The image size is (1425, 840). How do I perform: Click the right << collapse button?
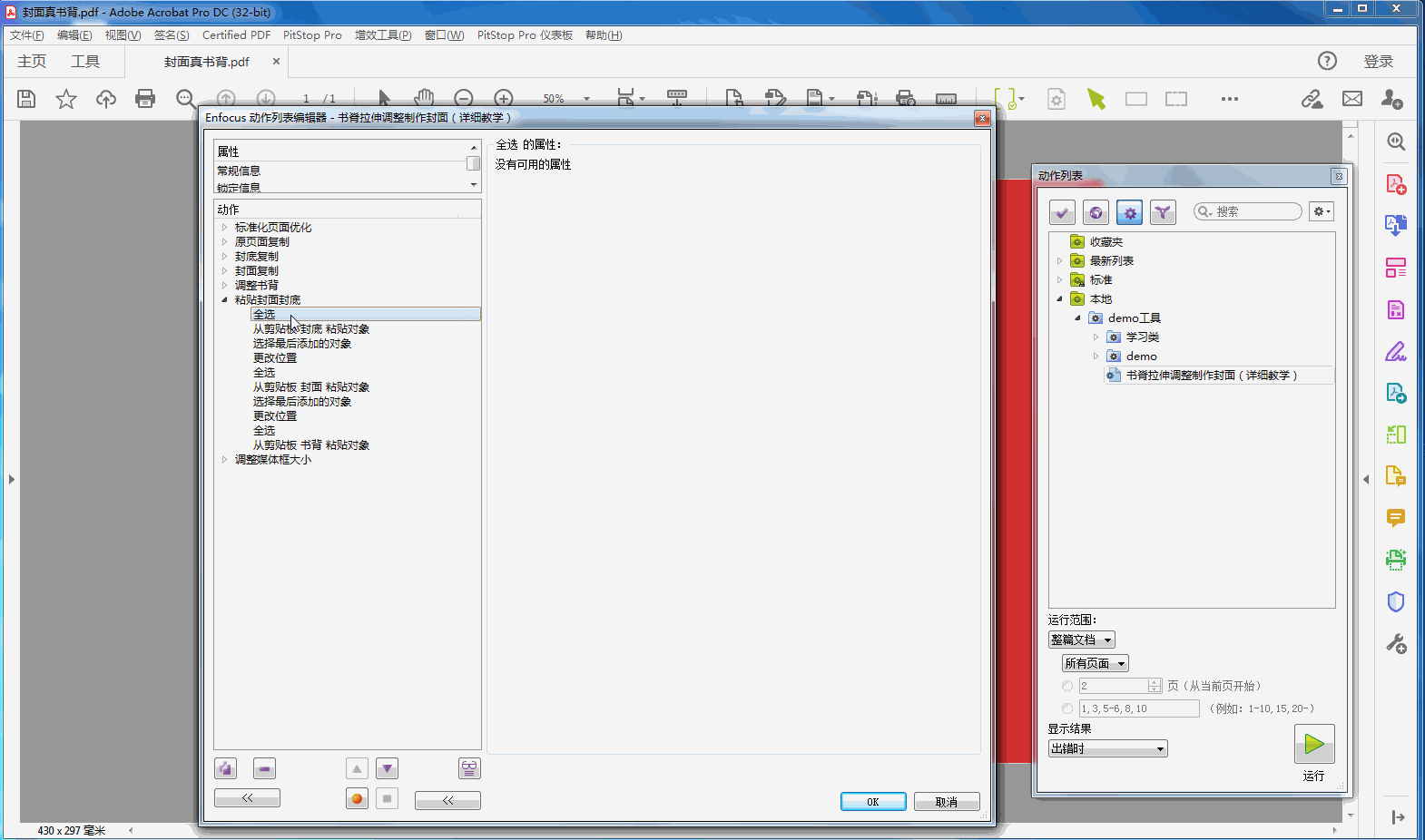(447, 800)
